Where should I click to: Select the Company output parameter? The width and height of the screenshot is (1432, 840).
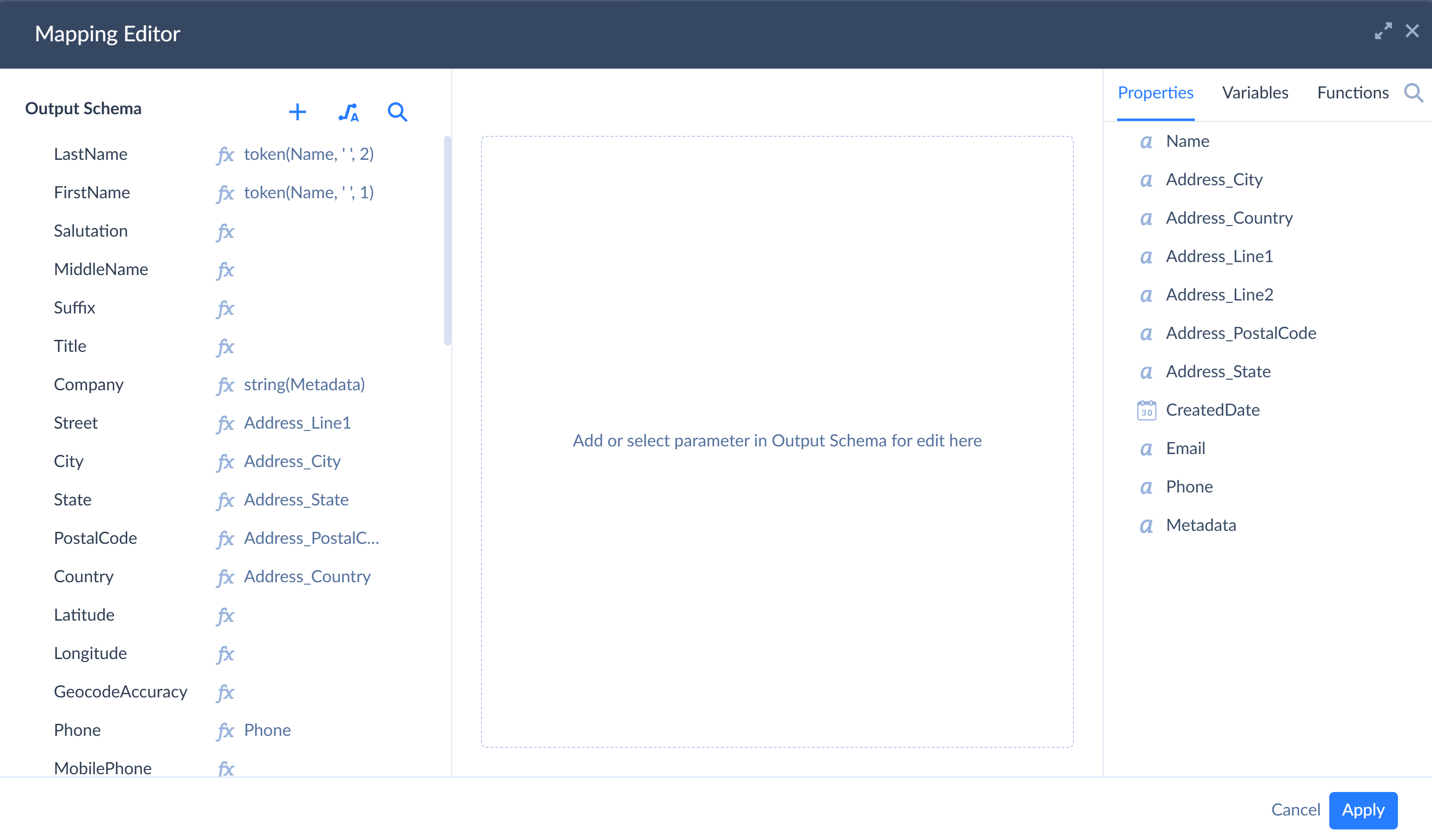89,385
